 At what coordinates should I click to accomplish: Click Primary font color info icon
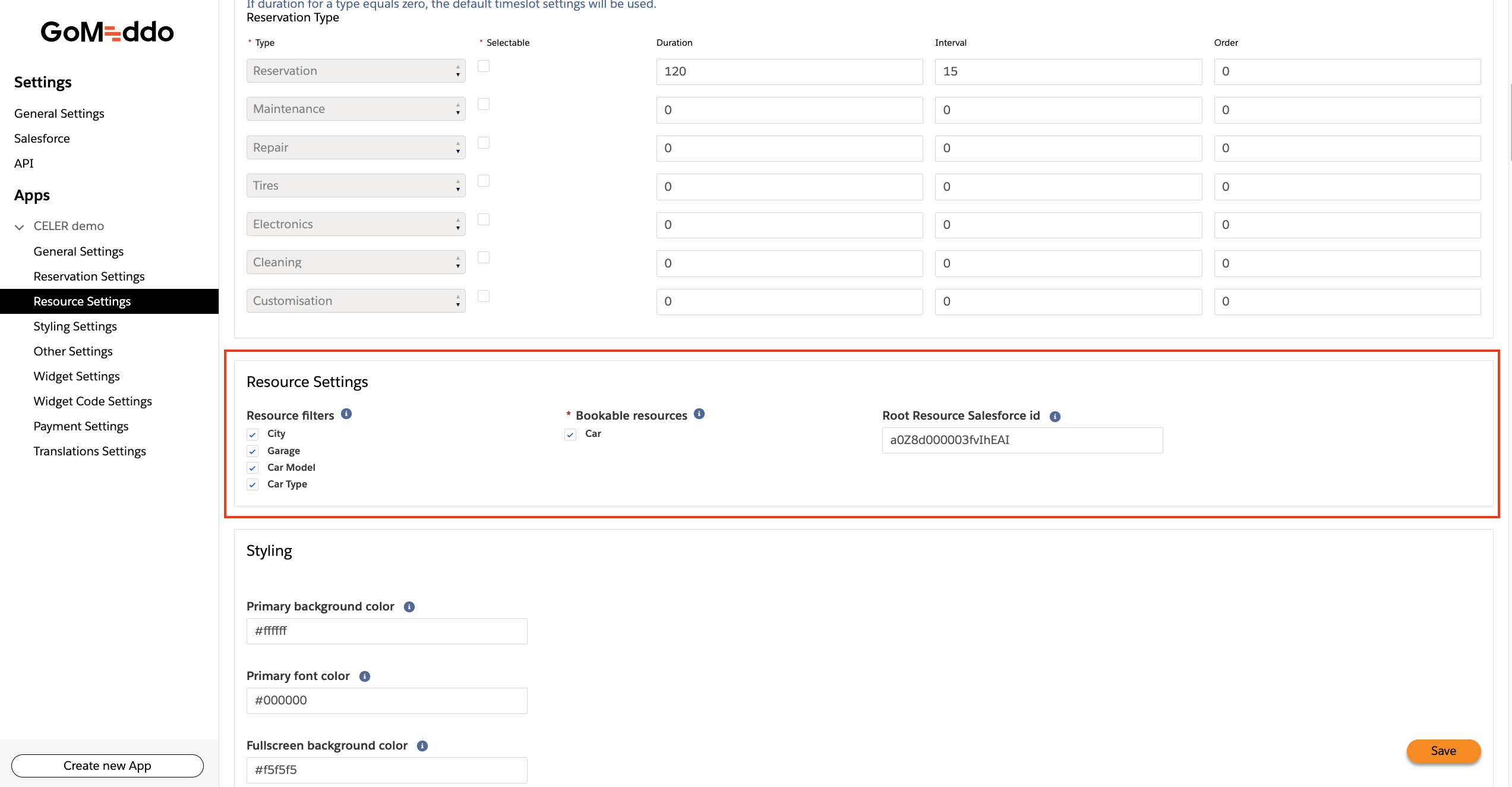365,676
